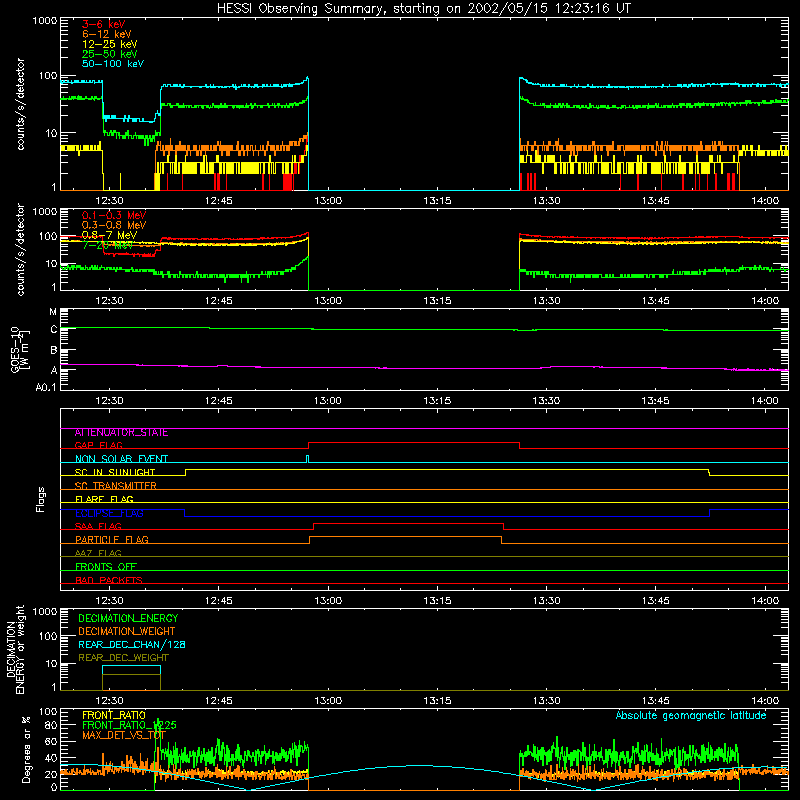Click the SC_TRANSMITTER flag label
This screenshot has width=800, height=800.
(115, 486)
